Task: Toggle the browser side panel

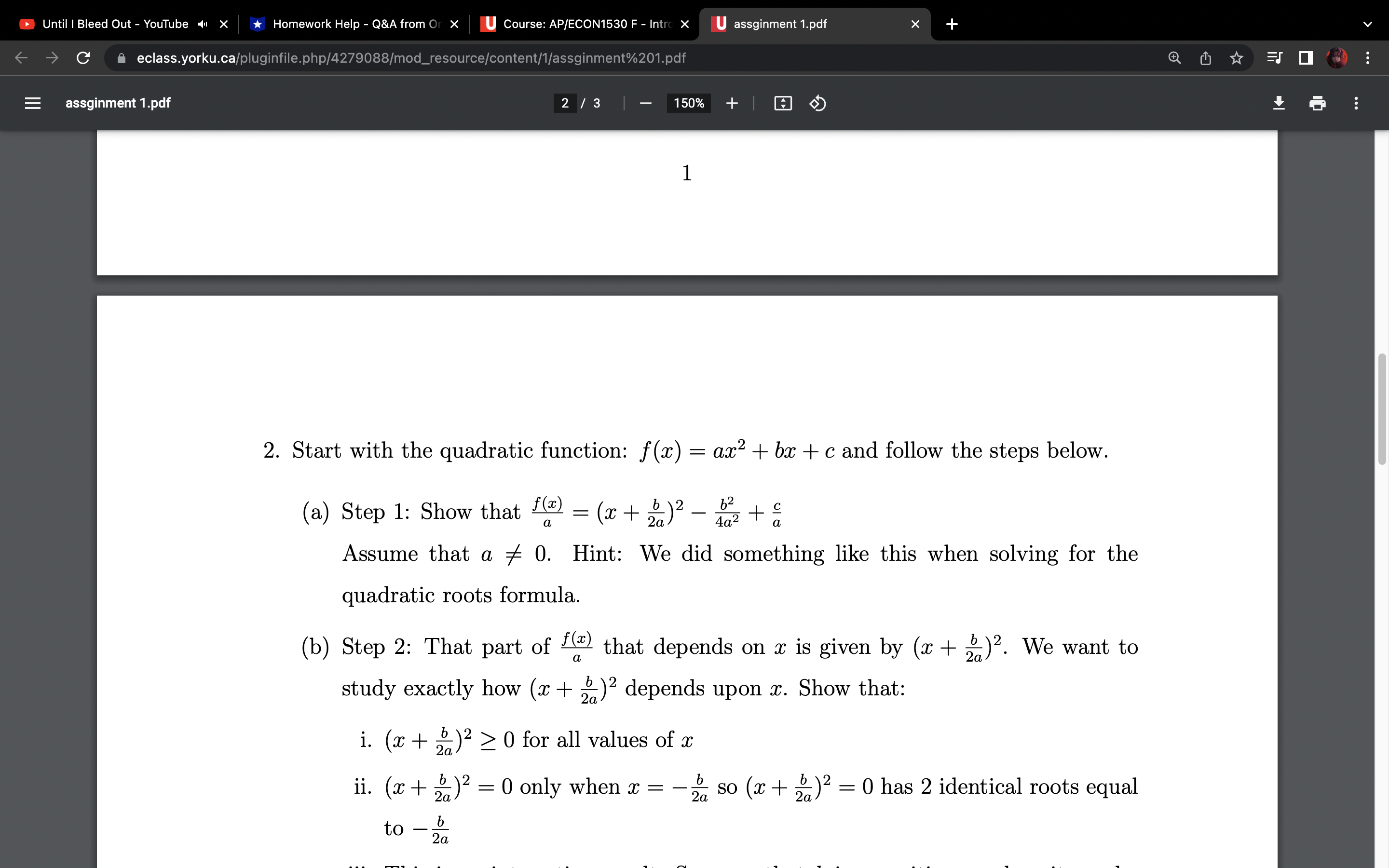Action: point(1305,57)
